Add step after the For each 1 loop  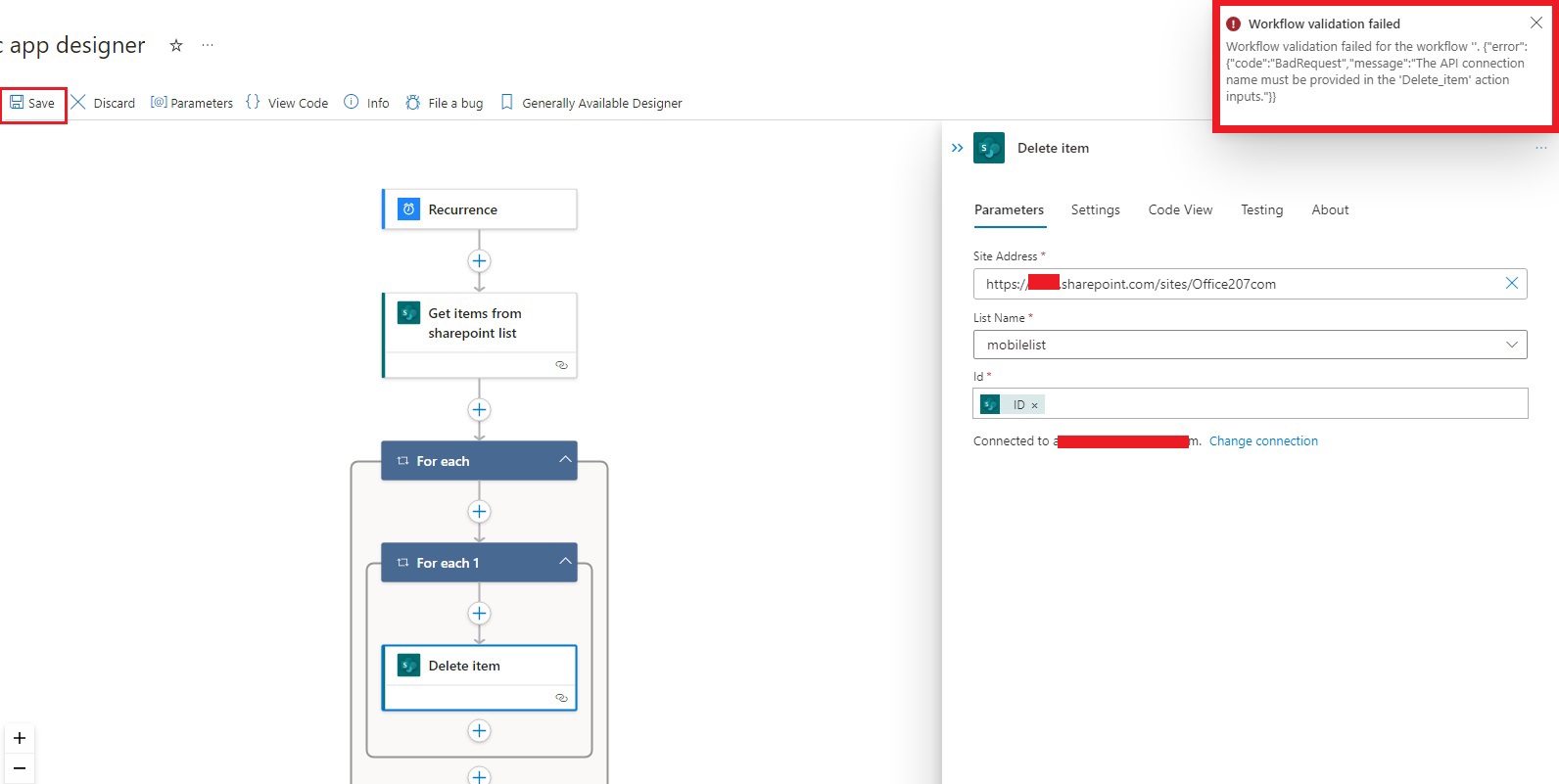click(479, 776)
